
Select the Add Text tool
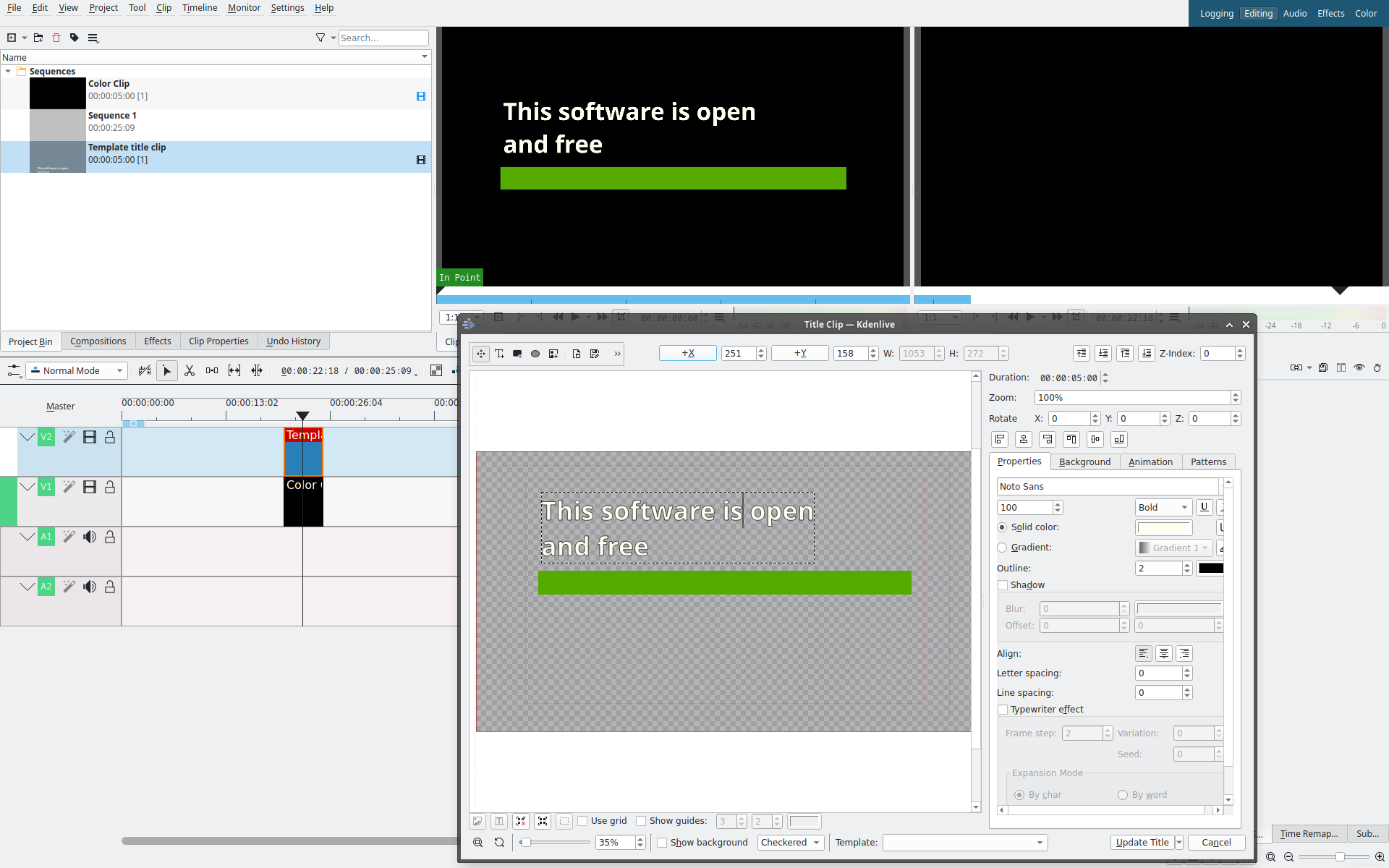[x=499, y=354]
